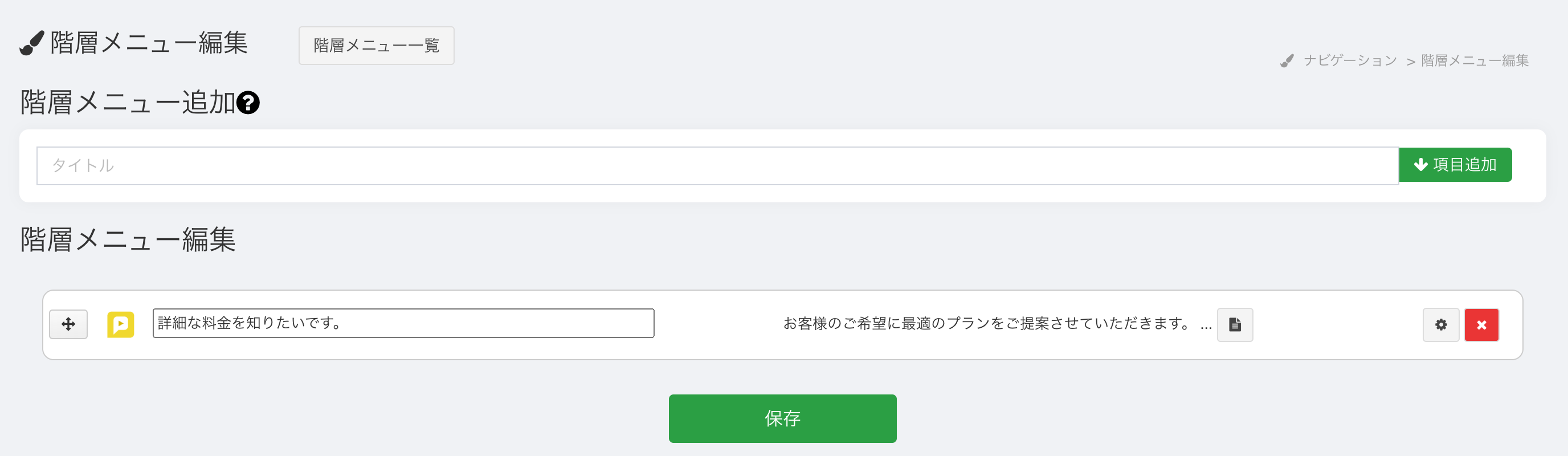The width and height of the screenshot is (1568, 456).
Task: Select the 階層メニュー編集 breadcrumb entry
Action: 1475,60
